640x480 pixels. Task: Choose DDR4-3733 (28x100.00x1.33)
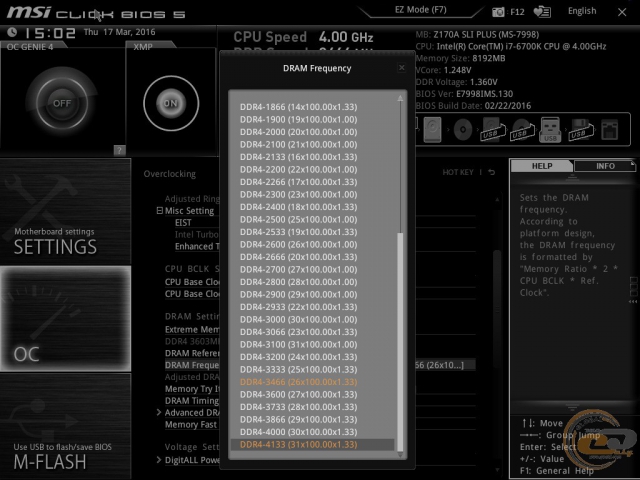click(298, 407)
